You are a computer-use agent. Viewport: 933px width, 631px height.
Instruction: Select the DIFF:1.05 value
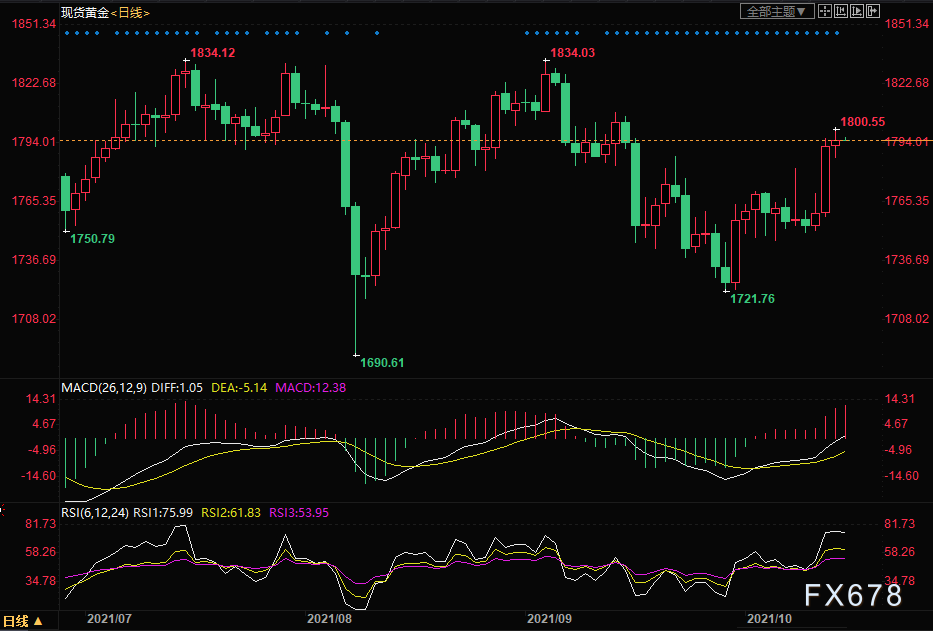(177, 388)
